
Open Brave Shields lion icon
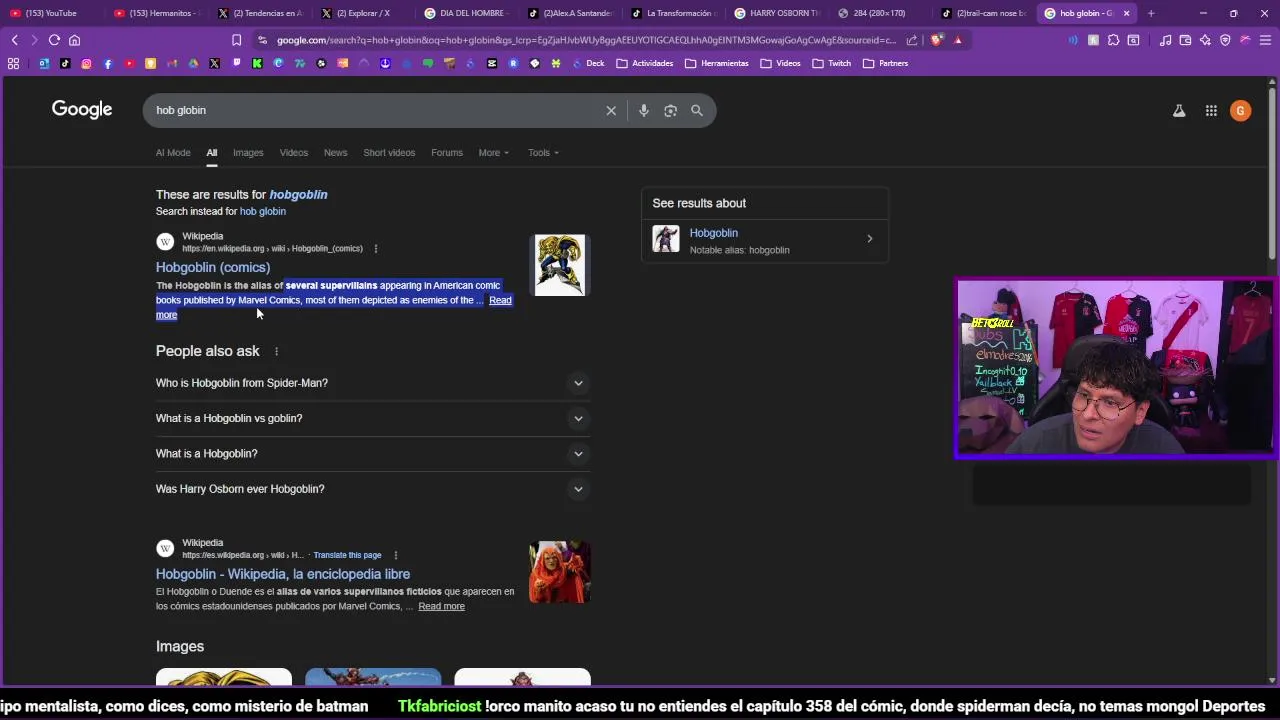pos(936,40)
